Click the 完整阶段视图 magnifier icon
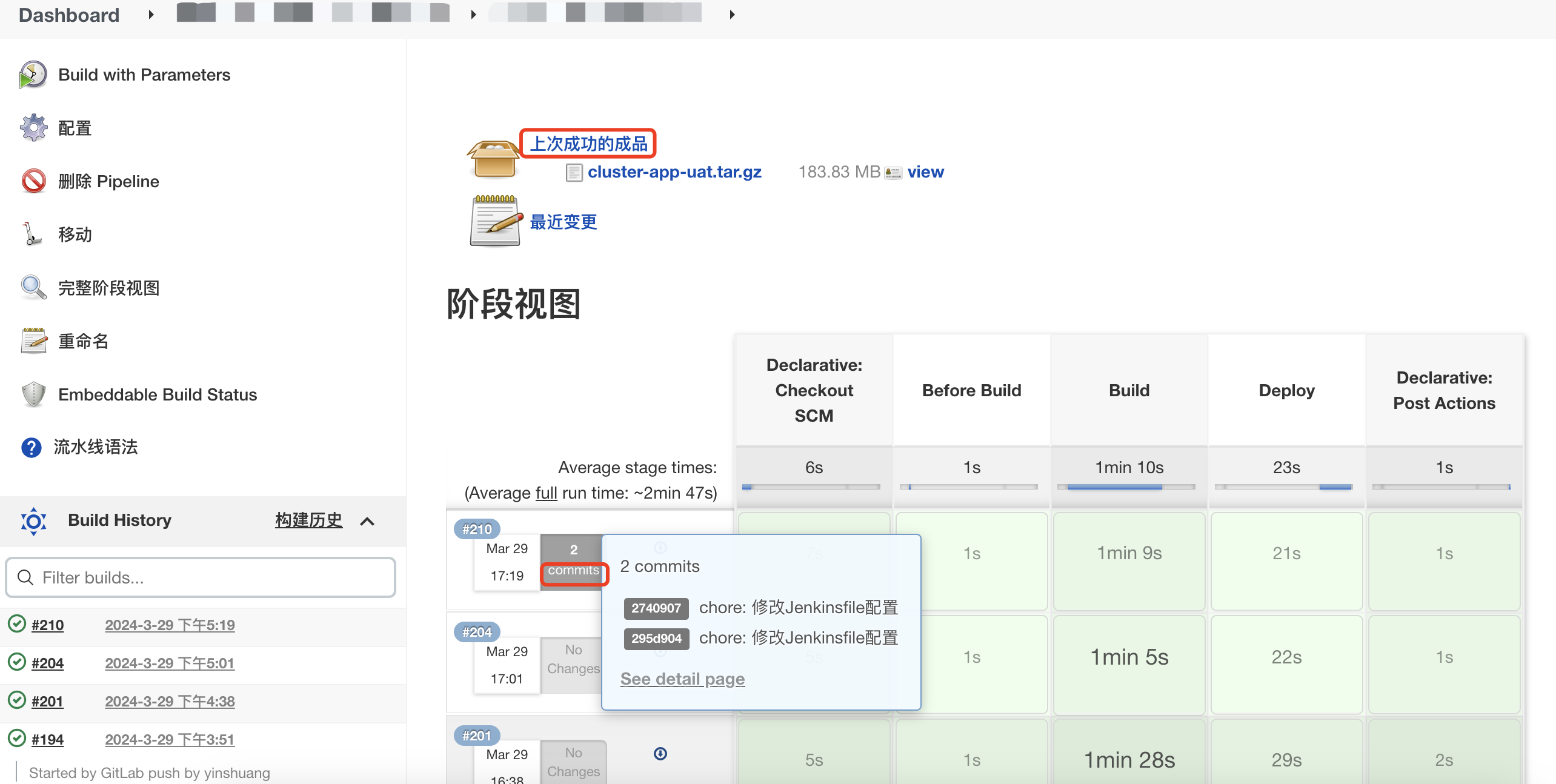The height and width of the screenshot is (784, 1556). click(33, 288)
